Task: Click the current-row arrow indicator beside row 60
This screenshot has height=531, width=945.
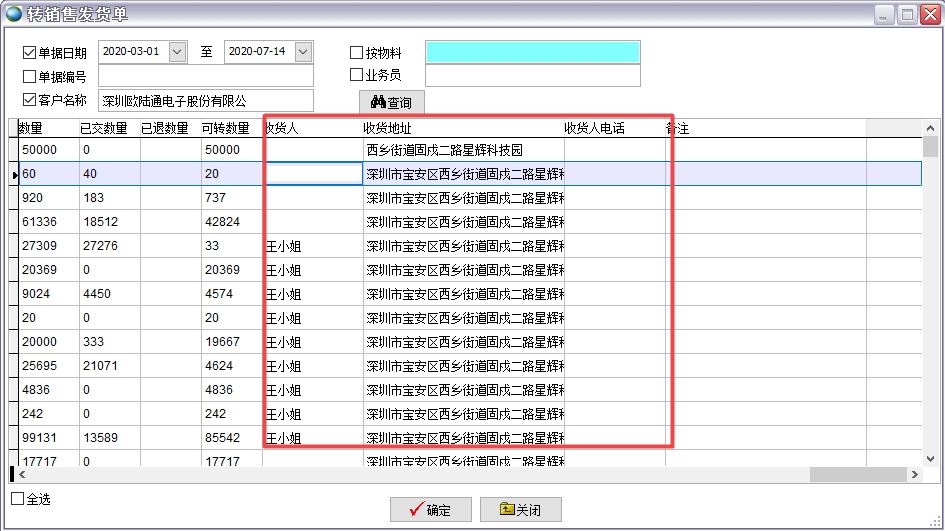Action: 14,175
